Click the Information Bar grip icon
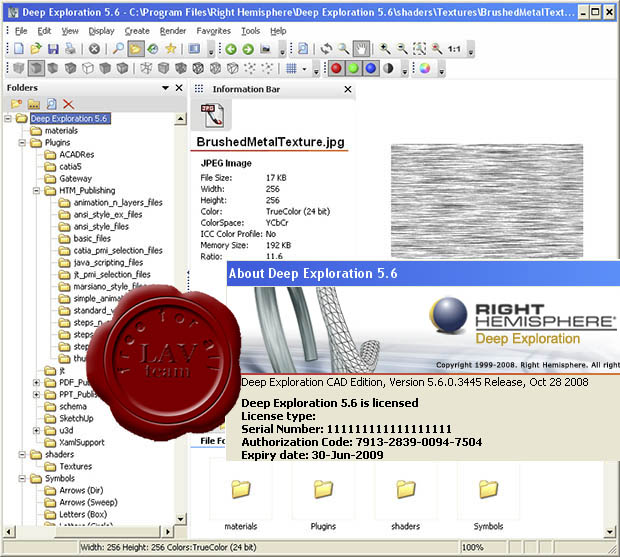The width and height of the screenshot is (620, 557). click(x=199, y=89)
